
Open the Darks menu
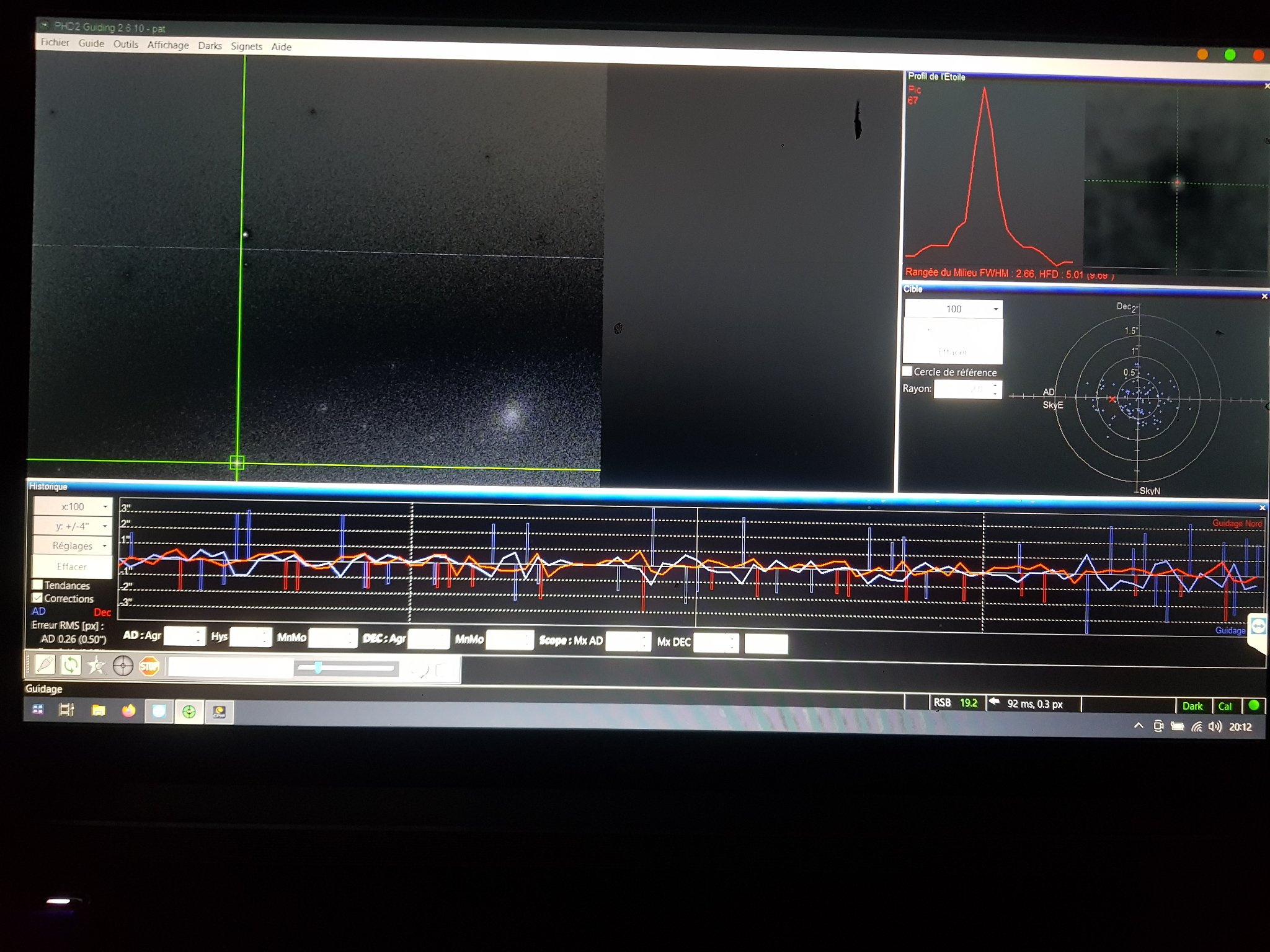click(x=210, y=46)
